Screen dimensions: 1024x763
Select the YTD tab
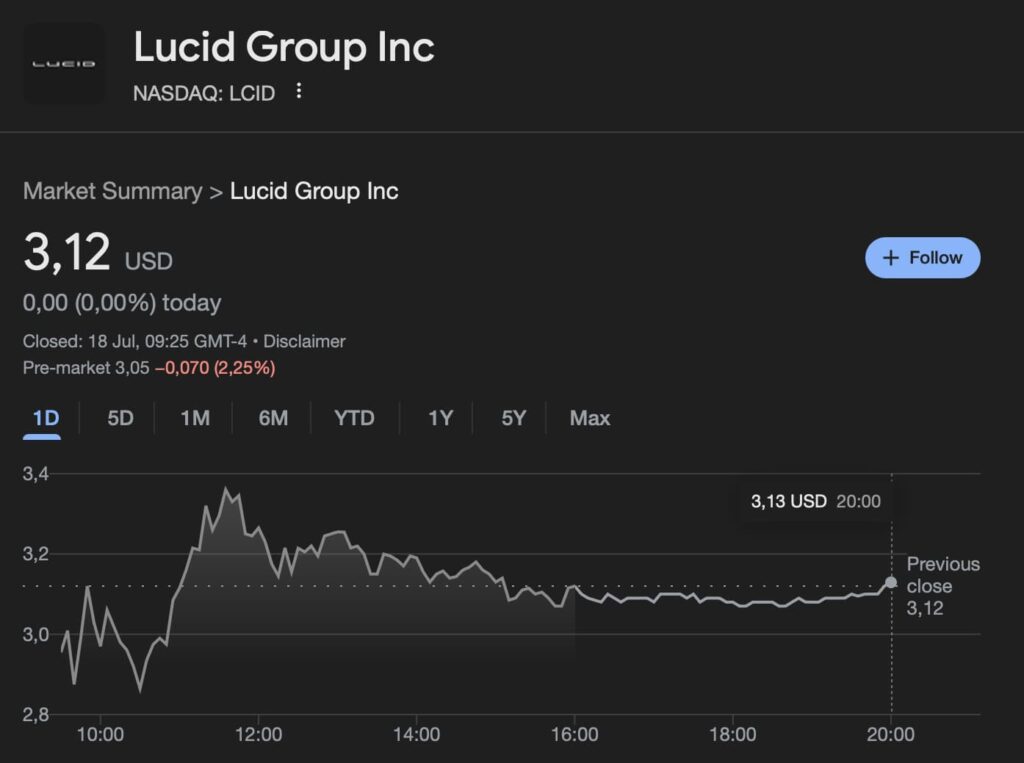353,418
